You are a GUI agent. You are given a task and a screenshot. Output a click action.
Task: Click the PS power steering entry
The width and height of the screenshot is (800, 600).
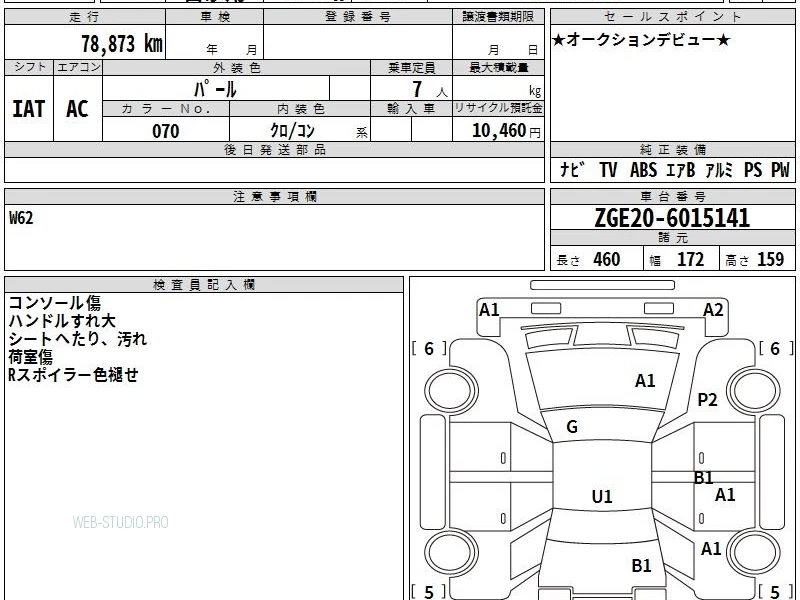(753, 169)
